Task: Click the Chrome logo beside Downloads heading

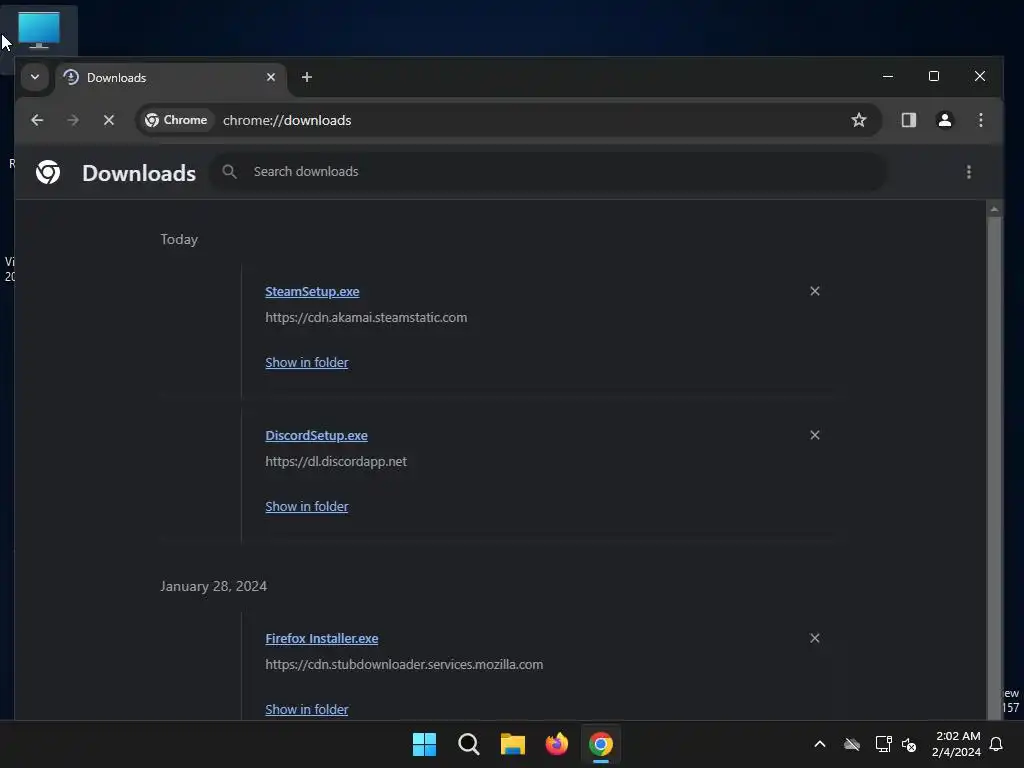Action: (48, 172)
